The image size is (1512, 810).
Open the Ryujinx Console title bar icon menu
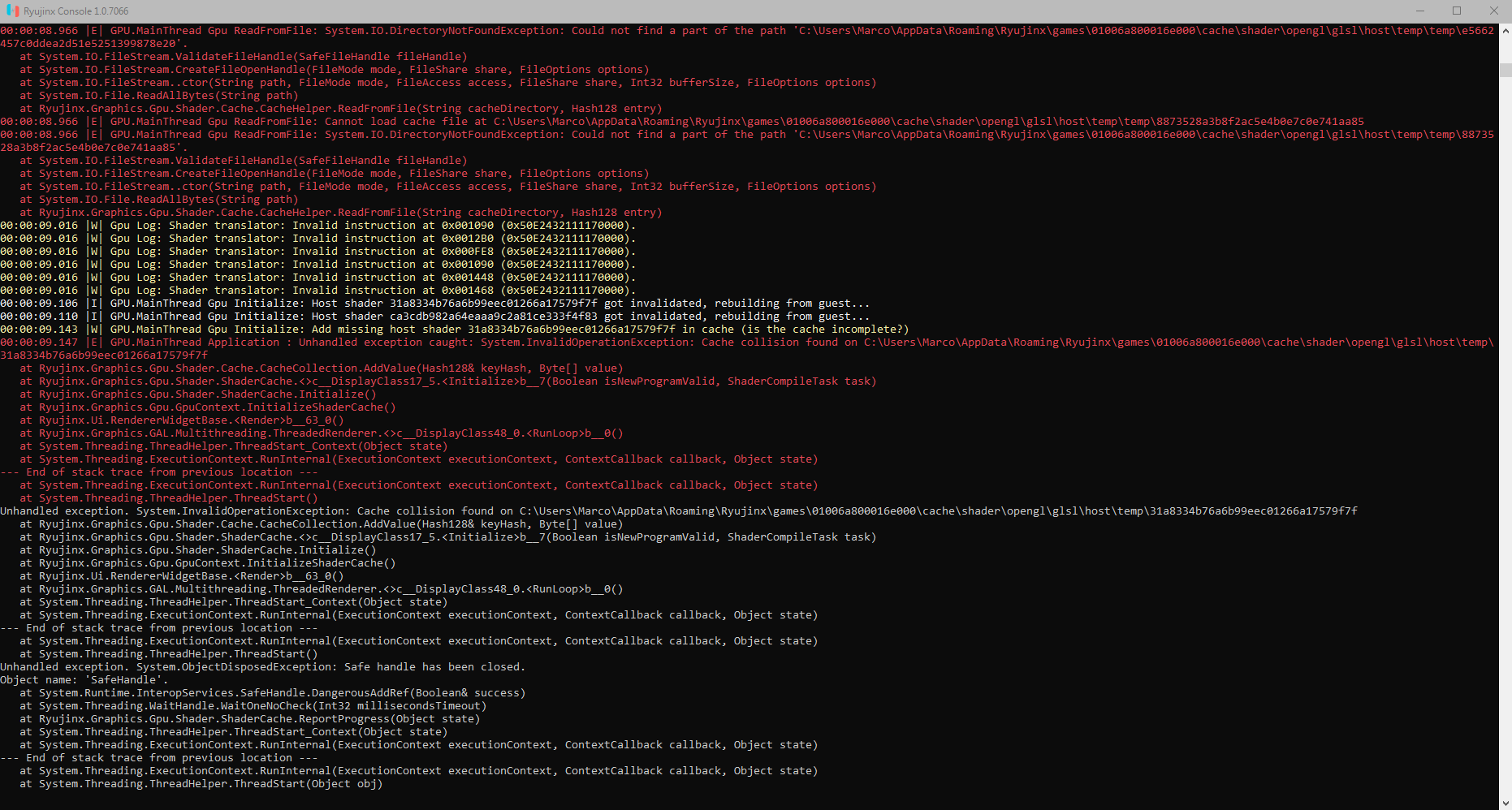(x=12, y=11)
